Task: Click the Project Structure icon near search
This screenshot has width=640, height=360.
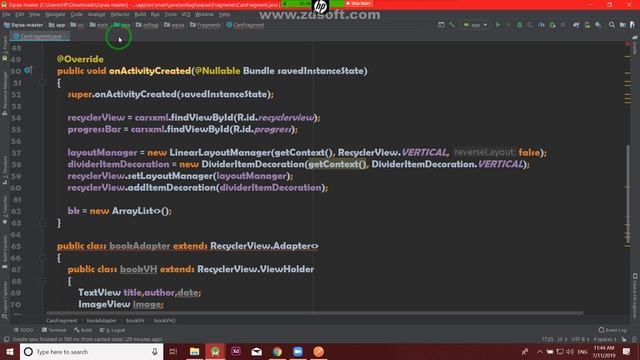Action: point(622,25)
